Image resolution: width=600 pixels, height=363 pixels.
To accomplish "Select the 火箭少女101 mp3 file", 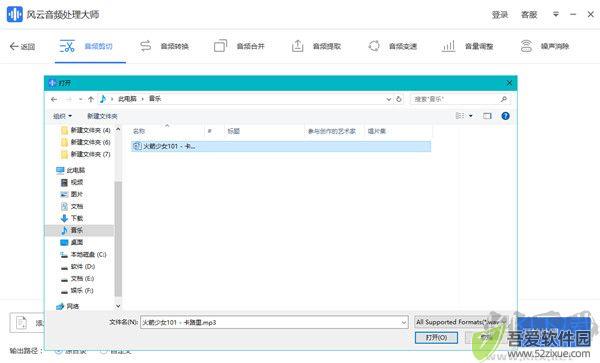I will [x=281, y=146].
